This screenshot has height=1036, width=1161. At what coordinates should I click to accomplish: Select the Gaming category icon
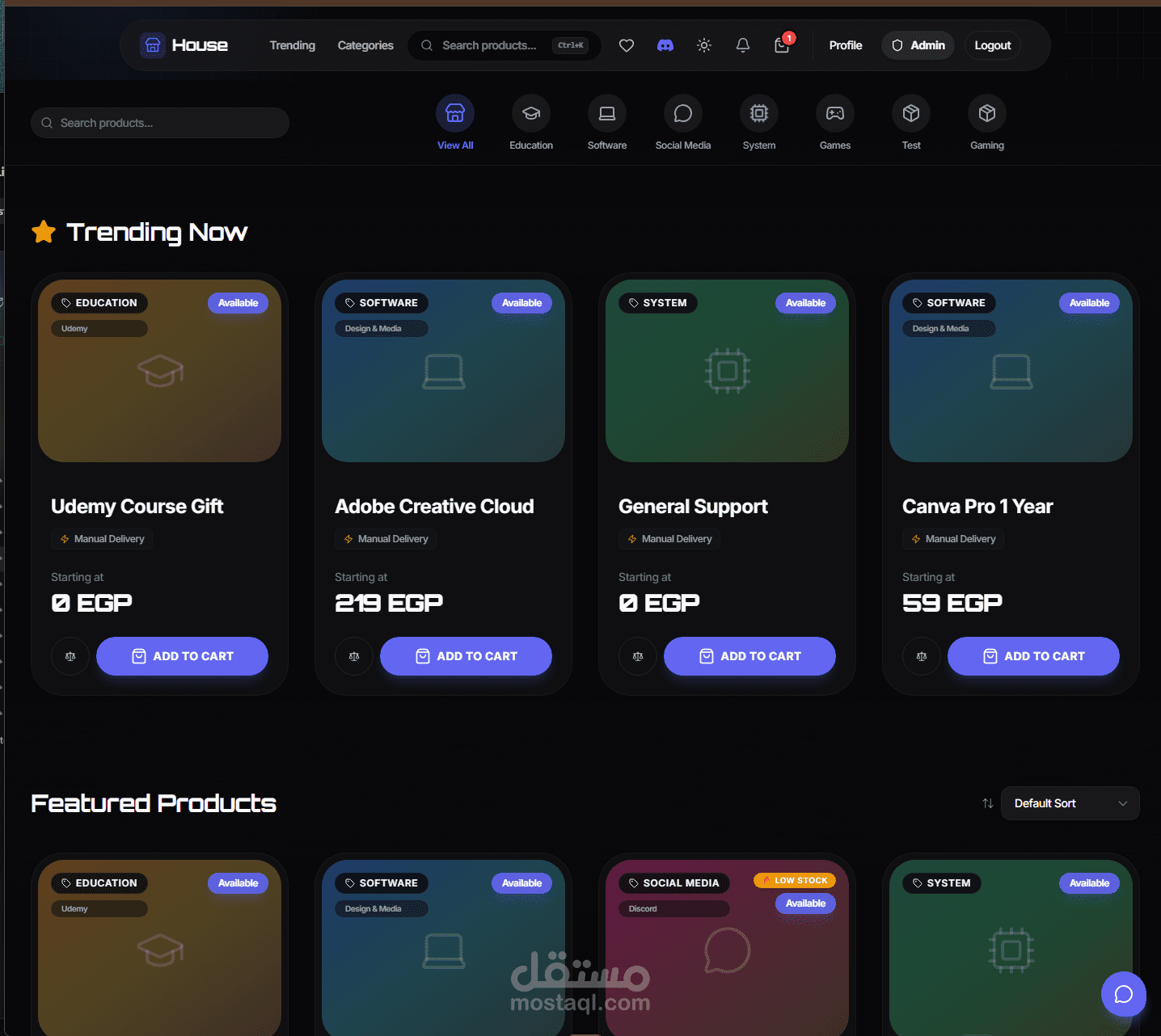click(987, 113)
